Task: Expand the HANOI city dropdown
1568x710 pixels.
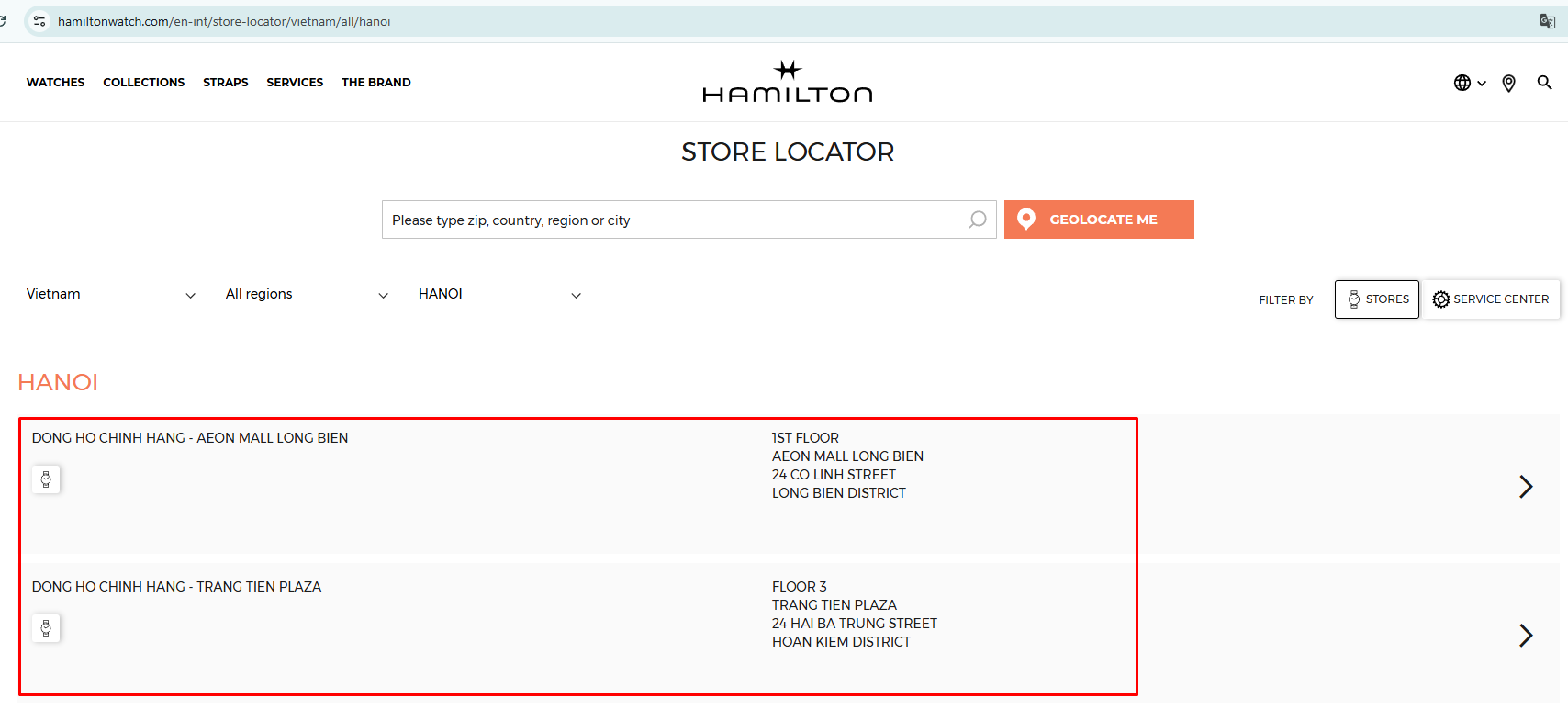Action: (x=499, y=295)
